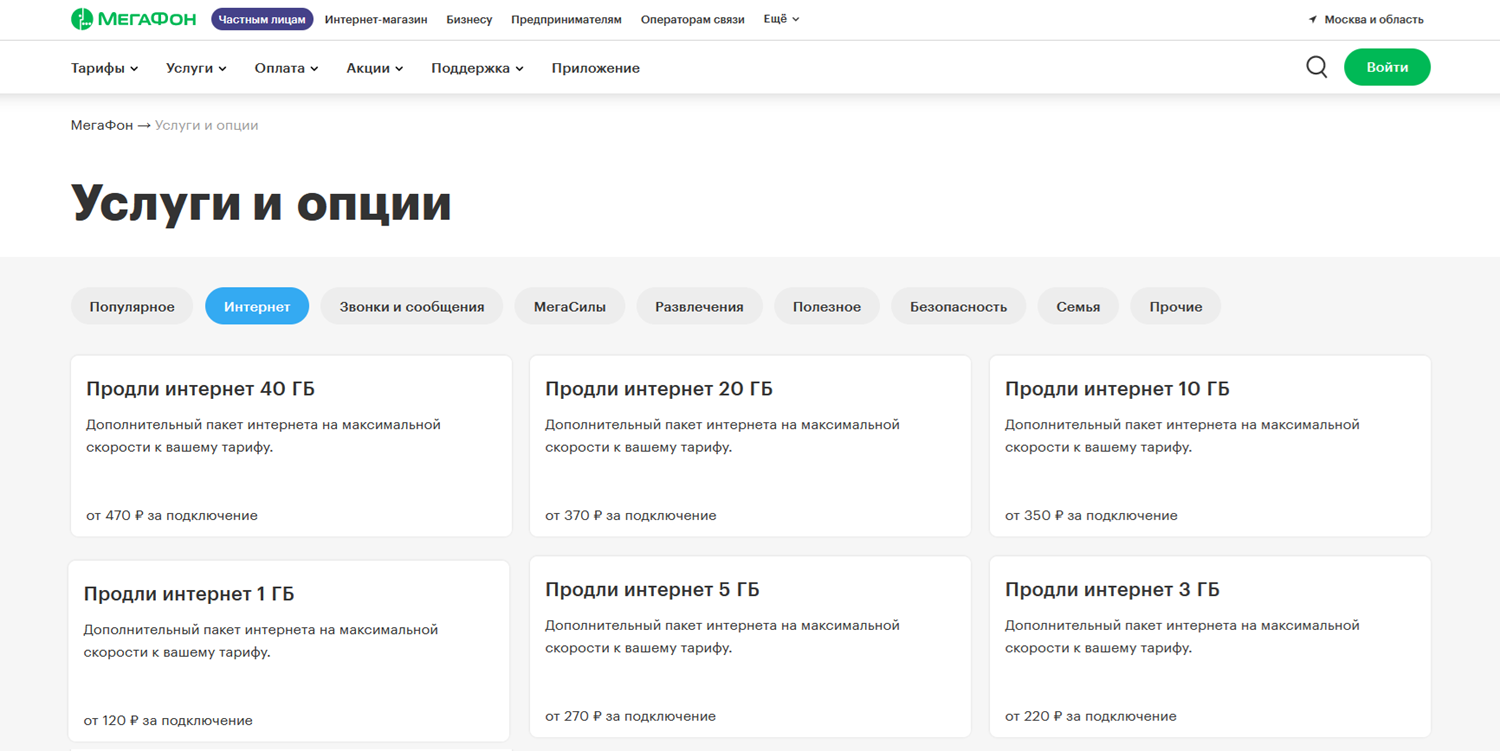Select the Интернет filter tab
The height and width of the screenshot is (751, 1500).
point(257,307)
